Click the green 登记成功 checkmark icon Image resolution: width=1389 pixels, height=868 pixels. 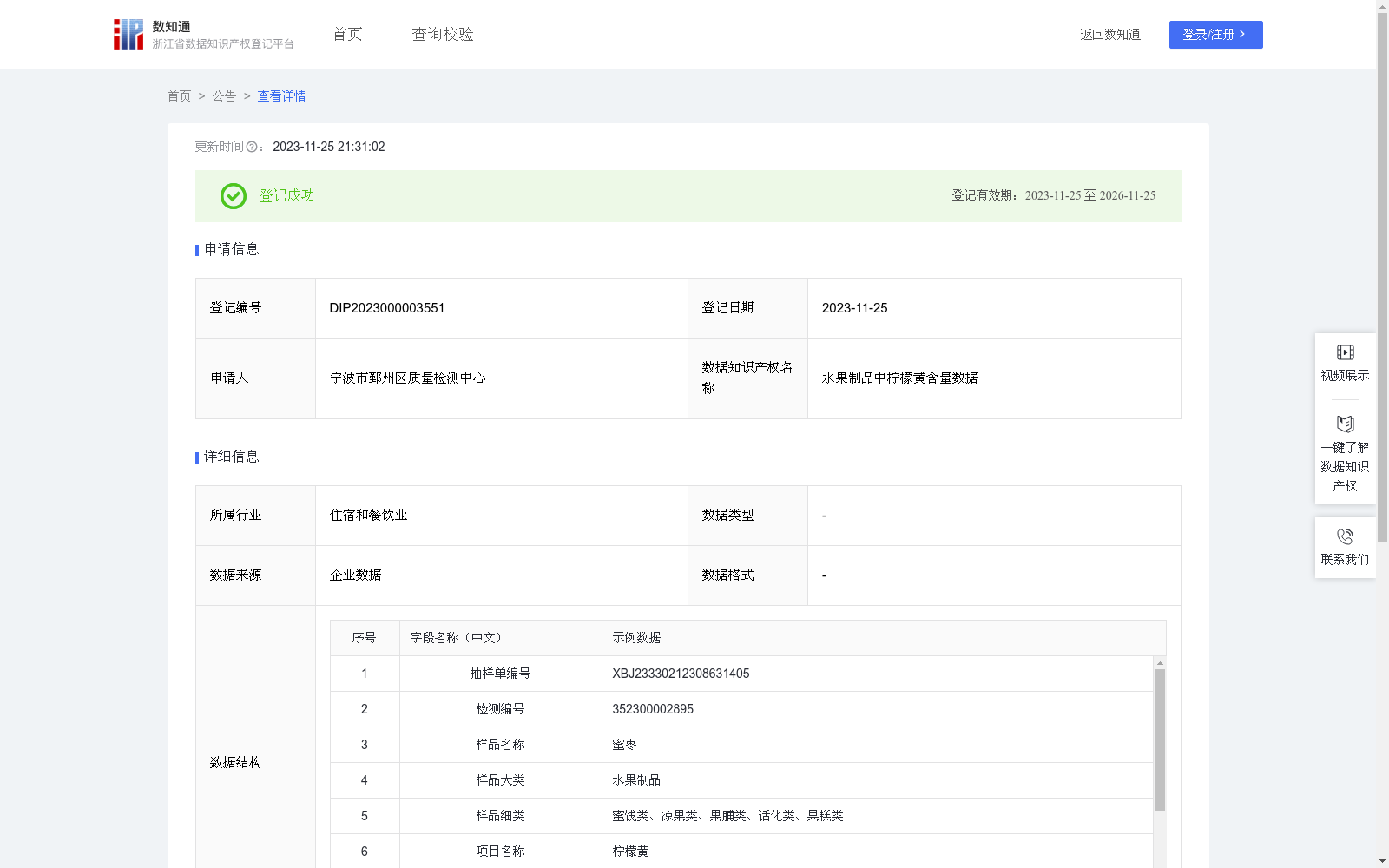tap(233, 196)
